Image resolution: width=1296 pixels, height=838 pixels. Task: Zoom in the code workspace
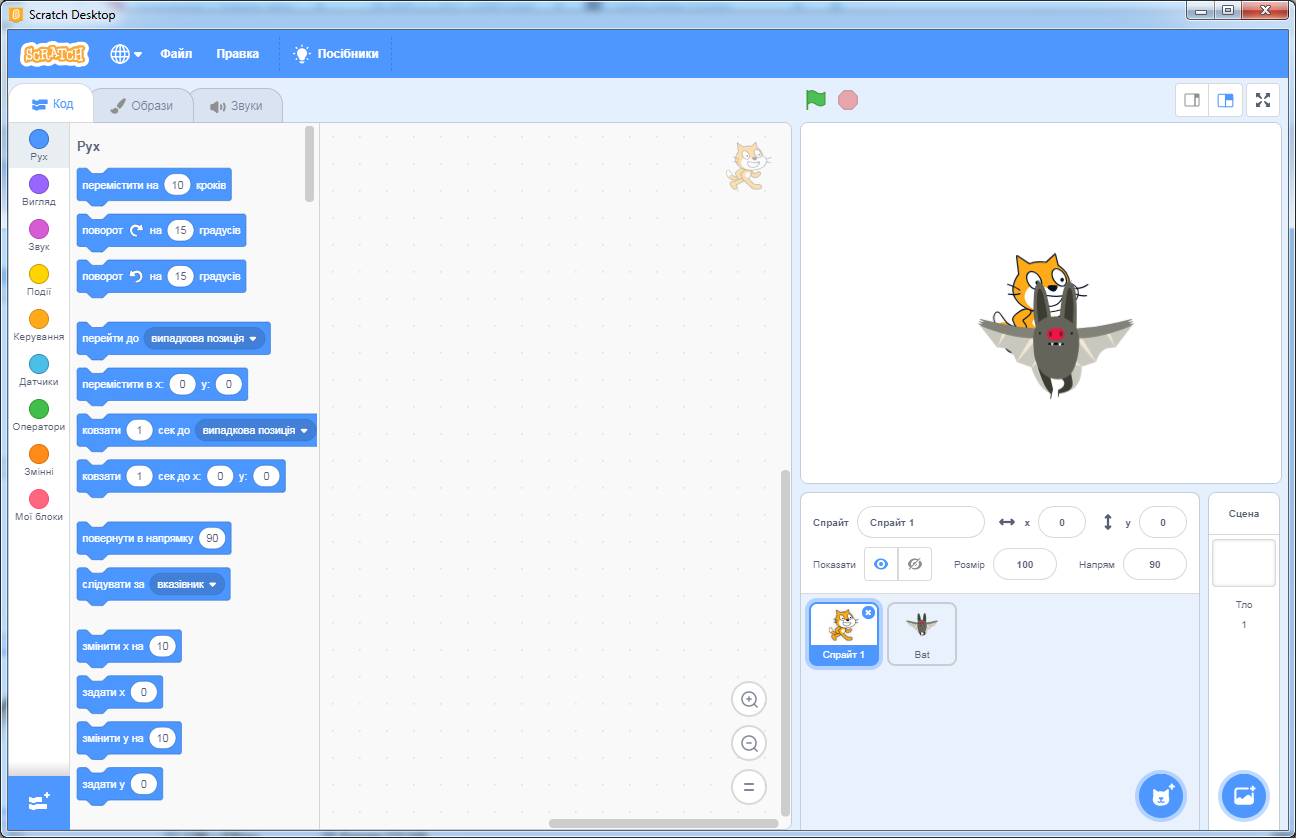coord(749,699)
